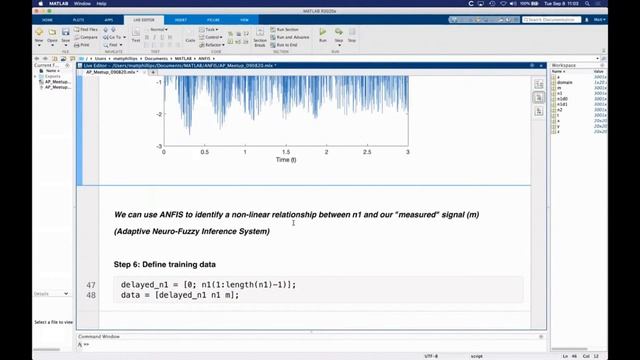Click Run to End
This screenshot has width=640, height=360.
tap(284, 45)
